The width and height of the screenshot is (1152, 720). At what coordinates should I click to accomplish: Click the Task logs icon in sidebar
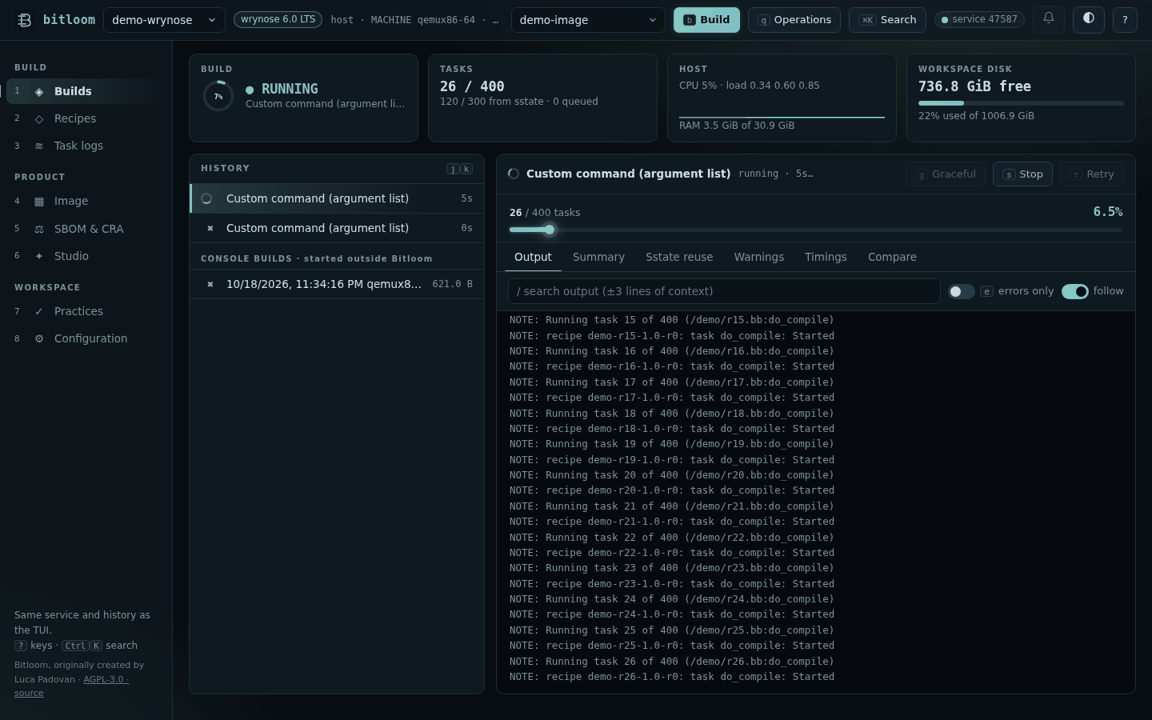coord(39,145)
